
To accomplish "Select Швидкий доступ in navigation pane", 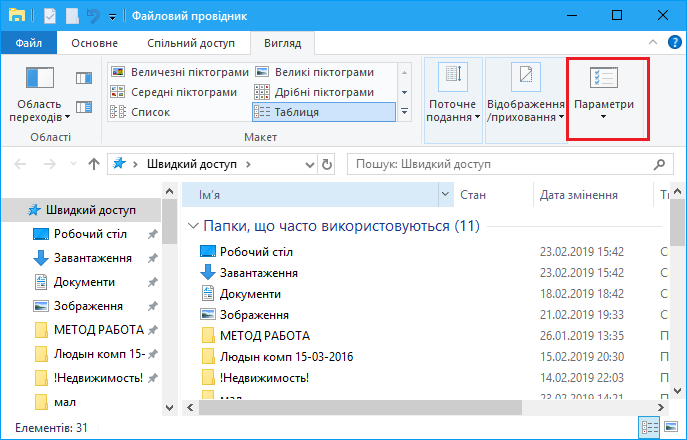I will click(x=81, y=210).
